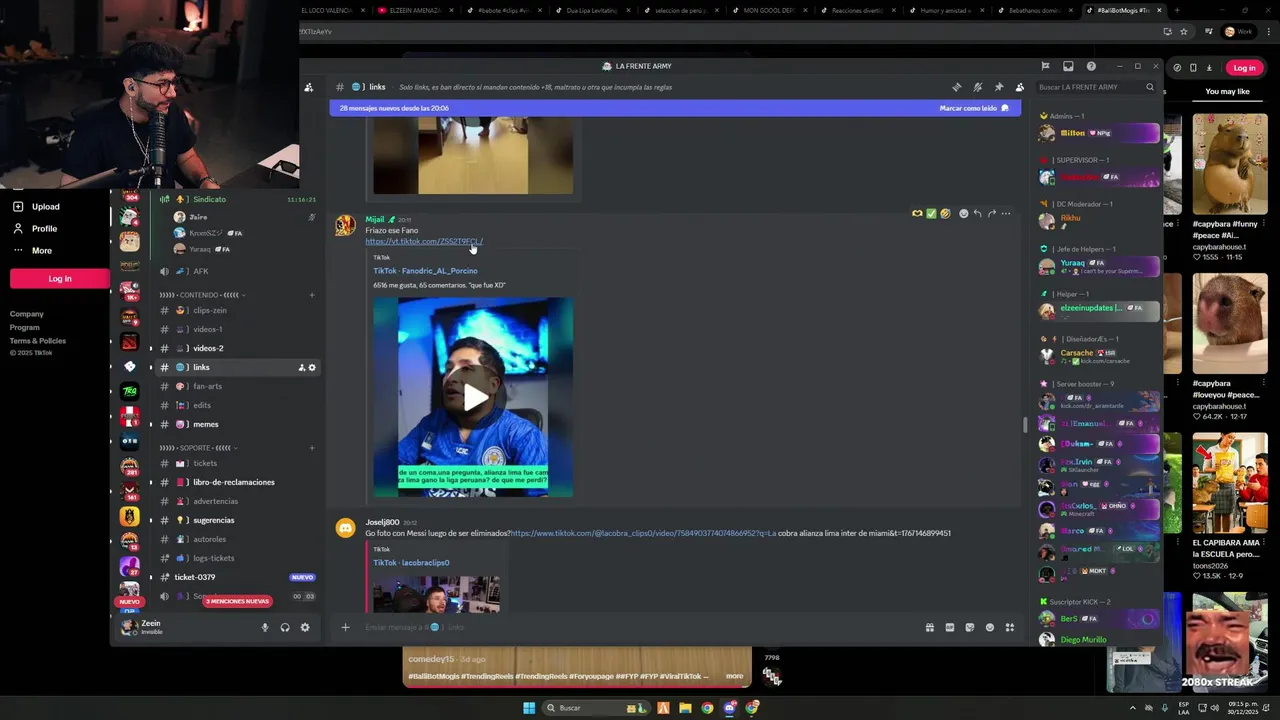The image size is (1280, 720).
Task: Open the emoji picker in message bar
Action: (989, 627)
